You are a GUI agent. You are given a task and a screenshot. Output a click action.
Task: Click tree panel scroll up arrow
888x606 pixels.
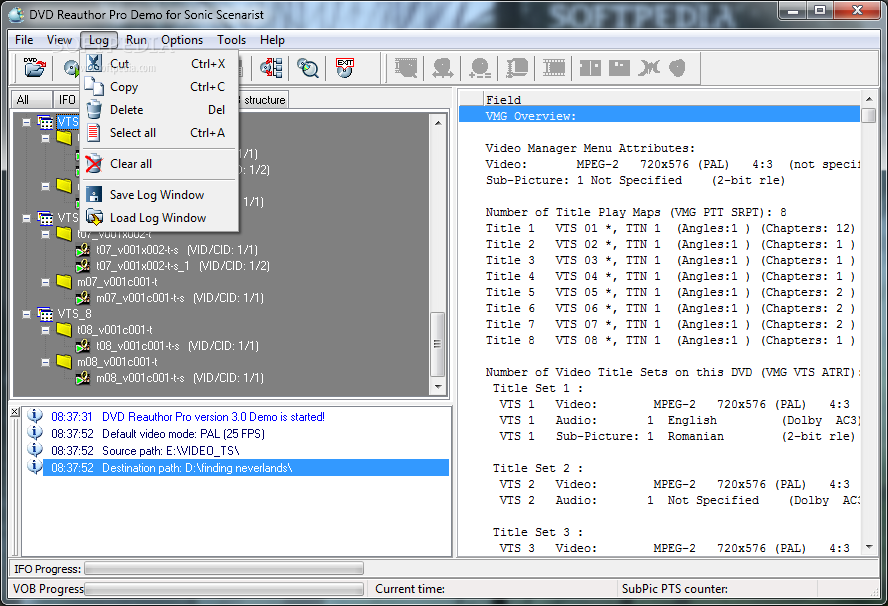[x=438, y=122]
